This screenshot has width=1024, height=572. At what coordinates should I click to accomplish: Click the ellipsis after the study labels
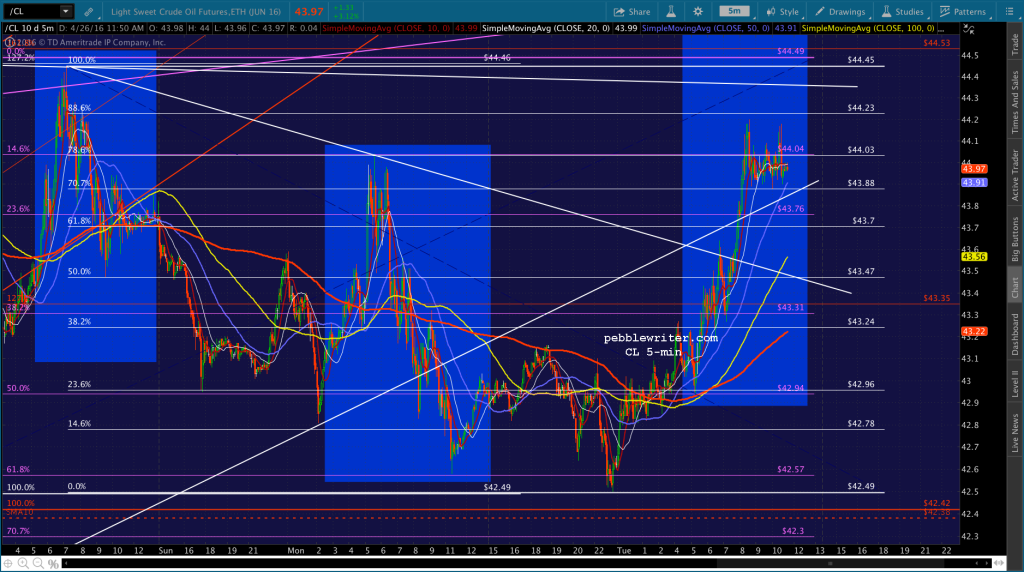(940, 29)
